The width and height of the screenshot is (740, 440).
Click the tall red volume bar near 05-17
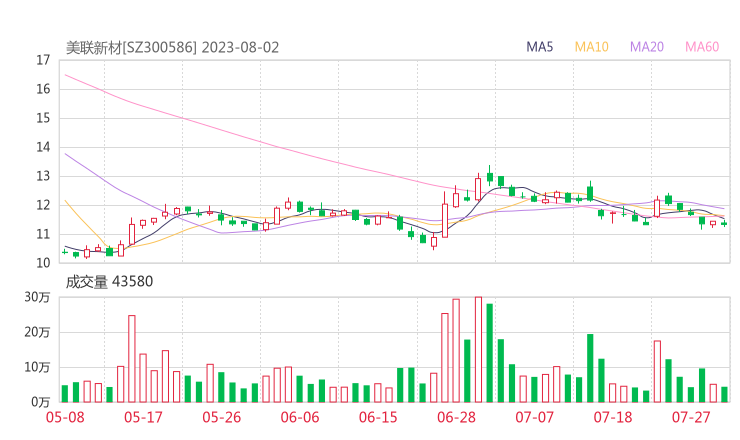point(132,359)
